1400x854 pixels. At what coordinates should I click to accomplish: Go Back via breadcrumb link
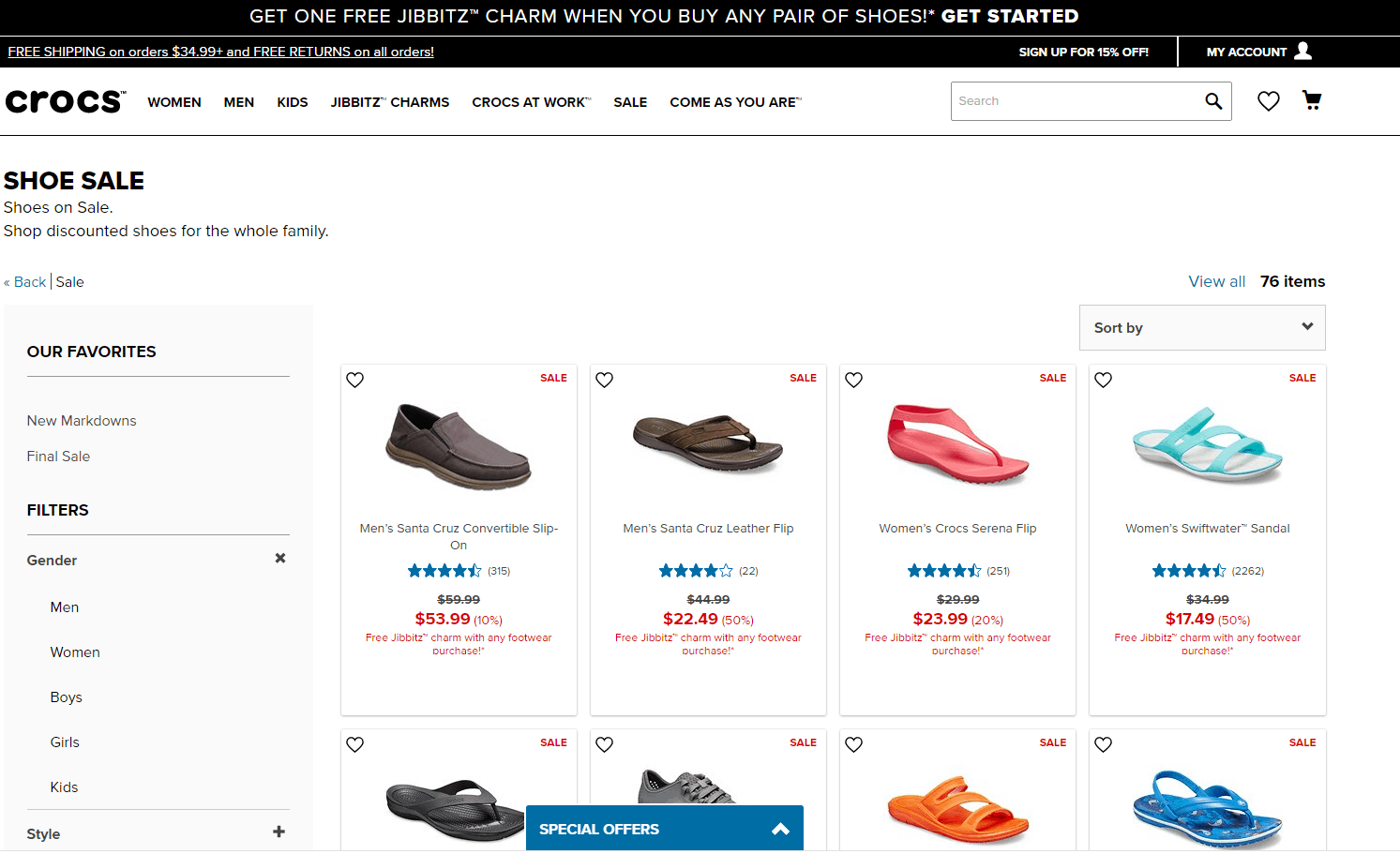(25, 282)
